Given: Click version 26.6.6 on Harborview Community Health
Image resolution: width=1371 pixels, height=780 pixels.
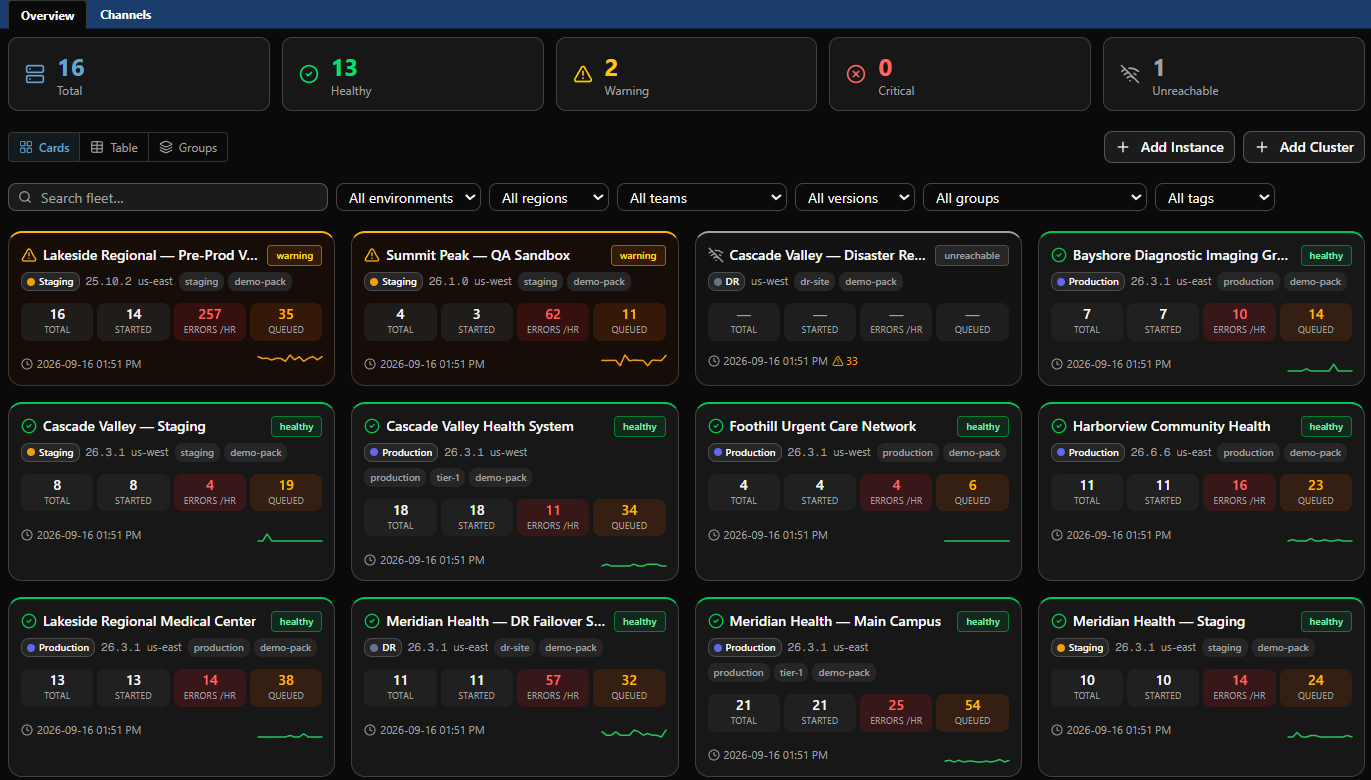Looking at the screenshot, I should [1150, 452].
